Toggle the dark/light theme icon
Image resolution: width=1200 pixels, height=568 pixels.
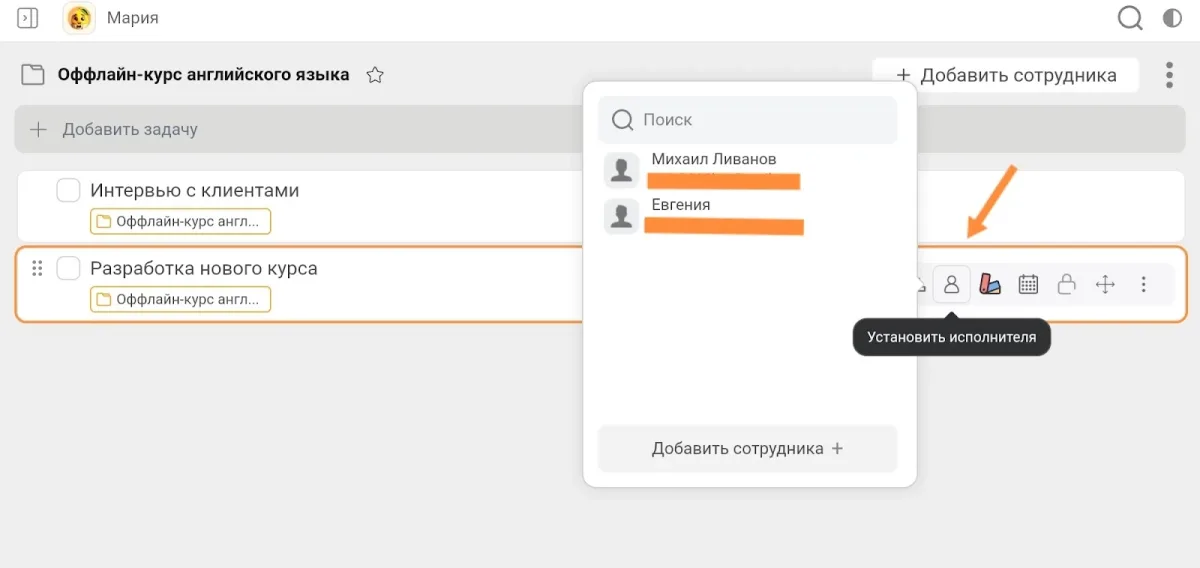[x=1172, y=18]
